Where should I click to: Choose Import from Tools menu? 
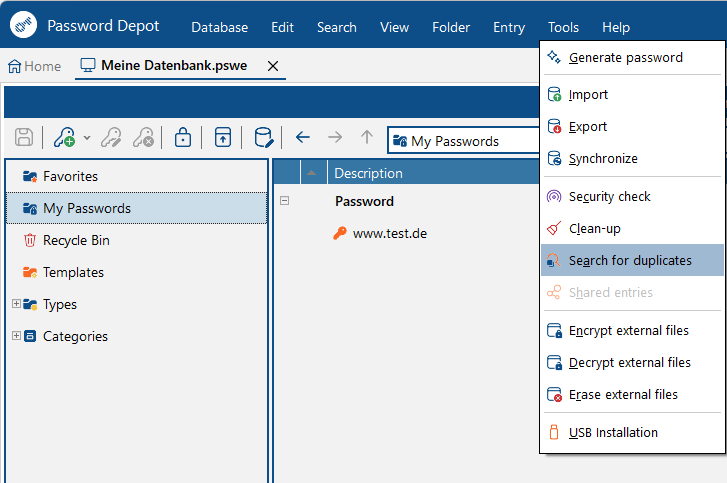pos(632,95)
